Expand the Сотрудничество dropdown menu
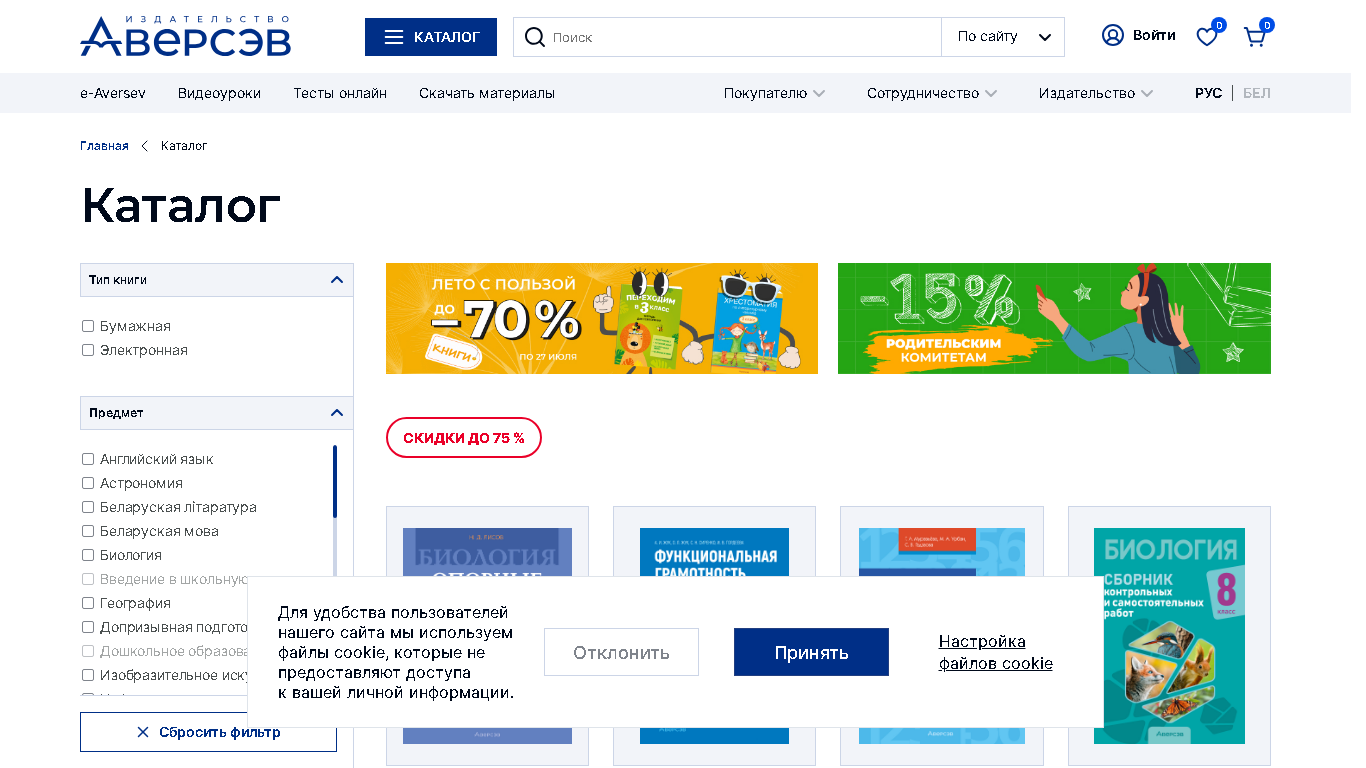 [x=932, y=93]
